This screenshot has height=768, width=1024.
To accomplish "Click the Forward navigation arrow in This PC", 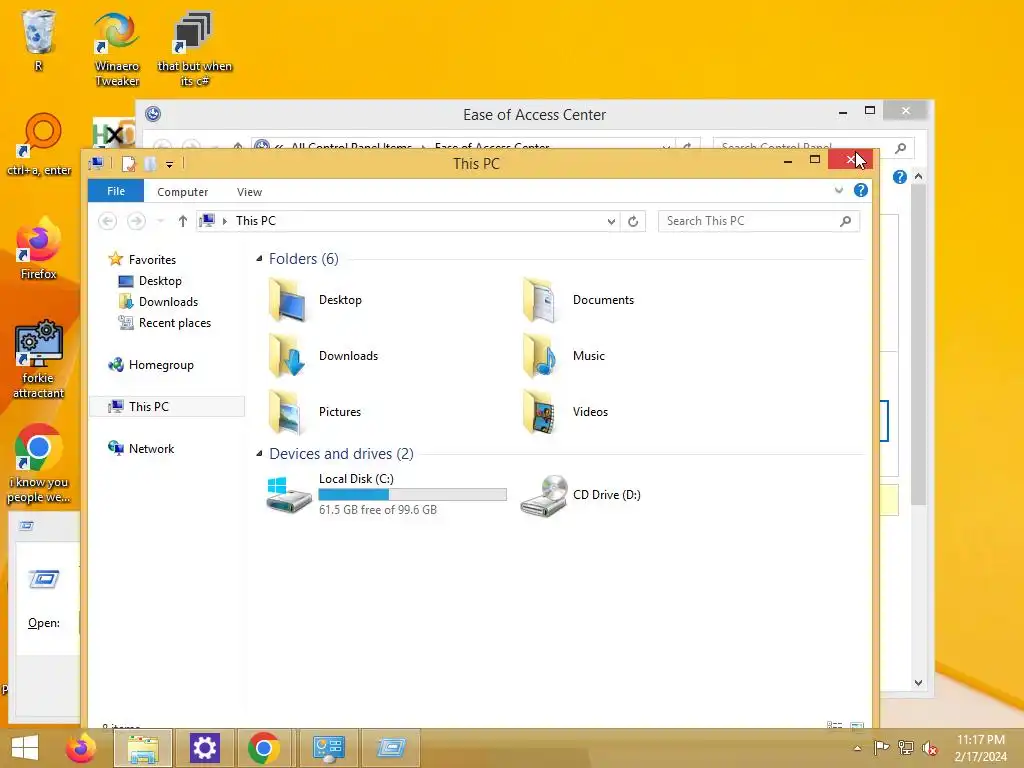I will coord(136,221).
